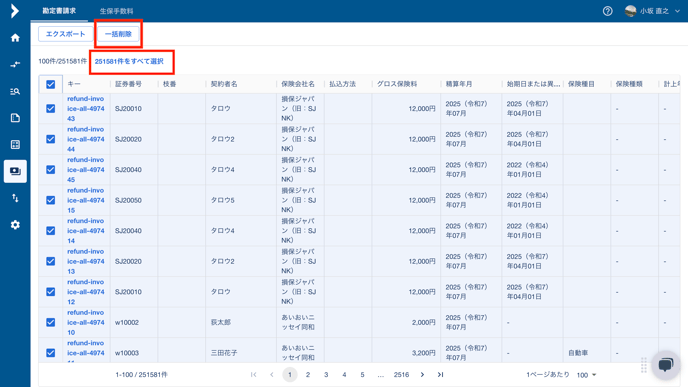
Task: Go to page 2
Action: (308, 374)
